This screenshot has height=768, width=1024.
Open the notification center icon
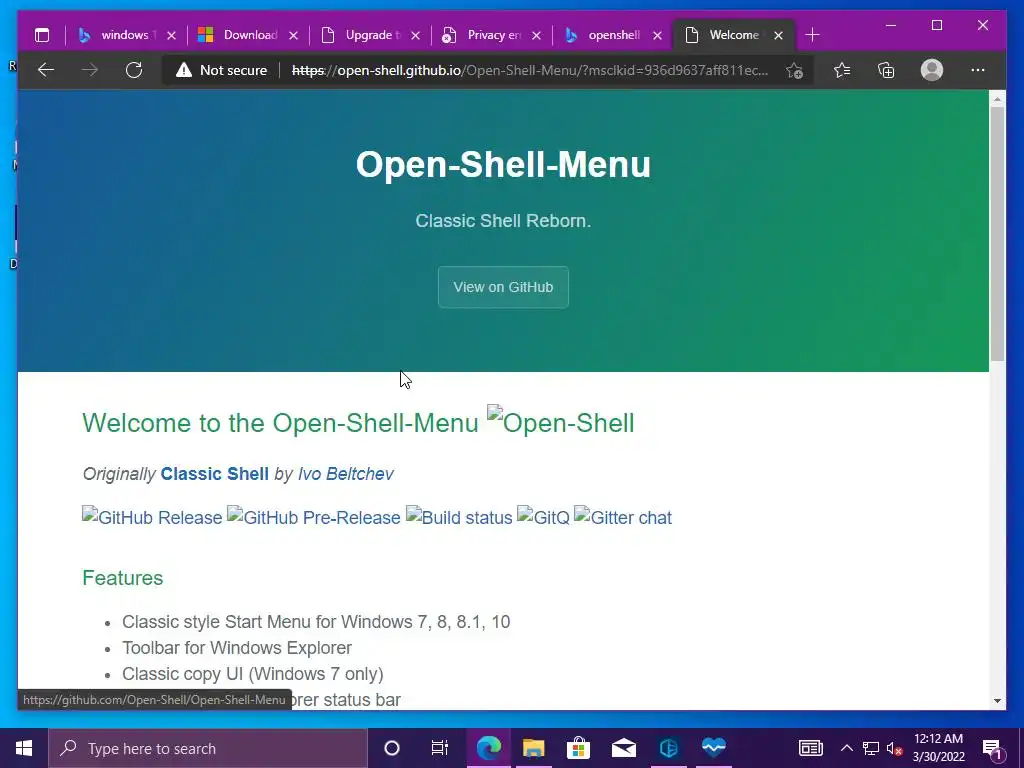992,748
